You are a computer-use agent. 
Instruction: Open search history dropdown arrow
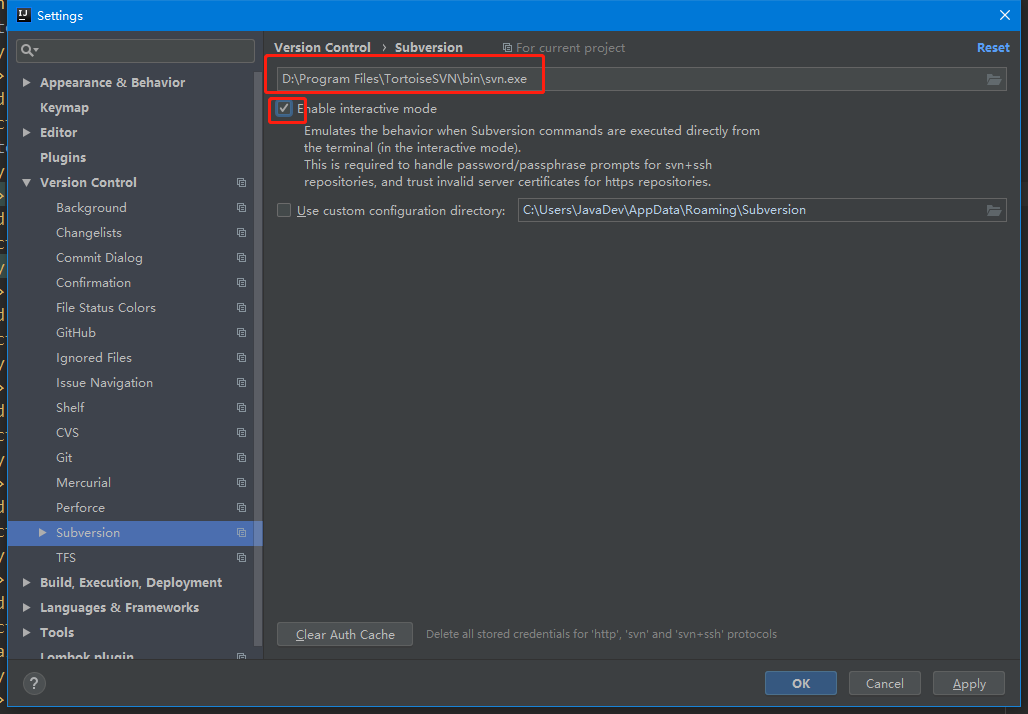coord(37,50)
